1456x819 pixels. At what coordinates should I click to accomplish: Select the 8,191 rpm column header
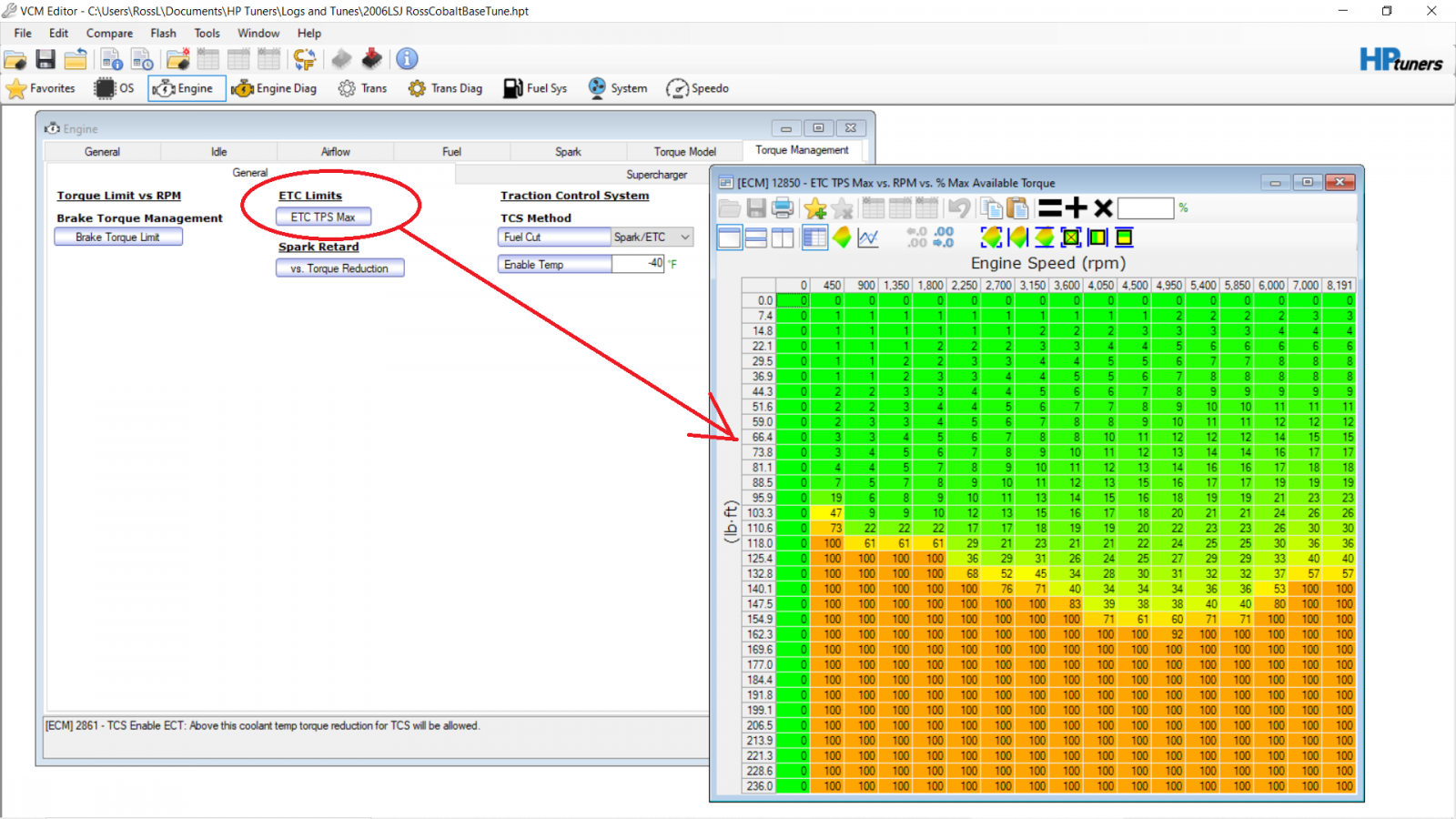coord(1340,285)
